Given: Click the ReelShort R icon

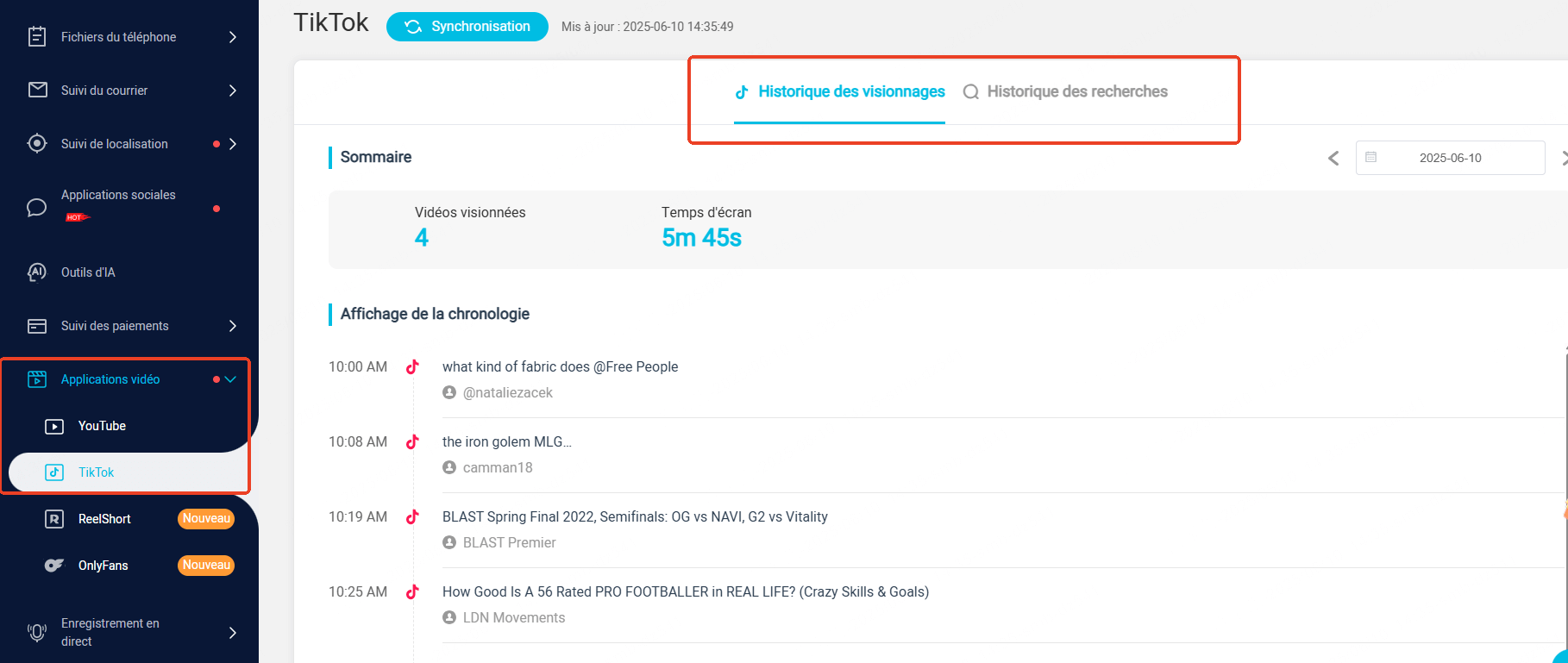Looking at the screenshot, I should (54, 519).
